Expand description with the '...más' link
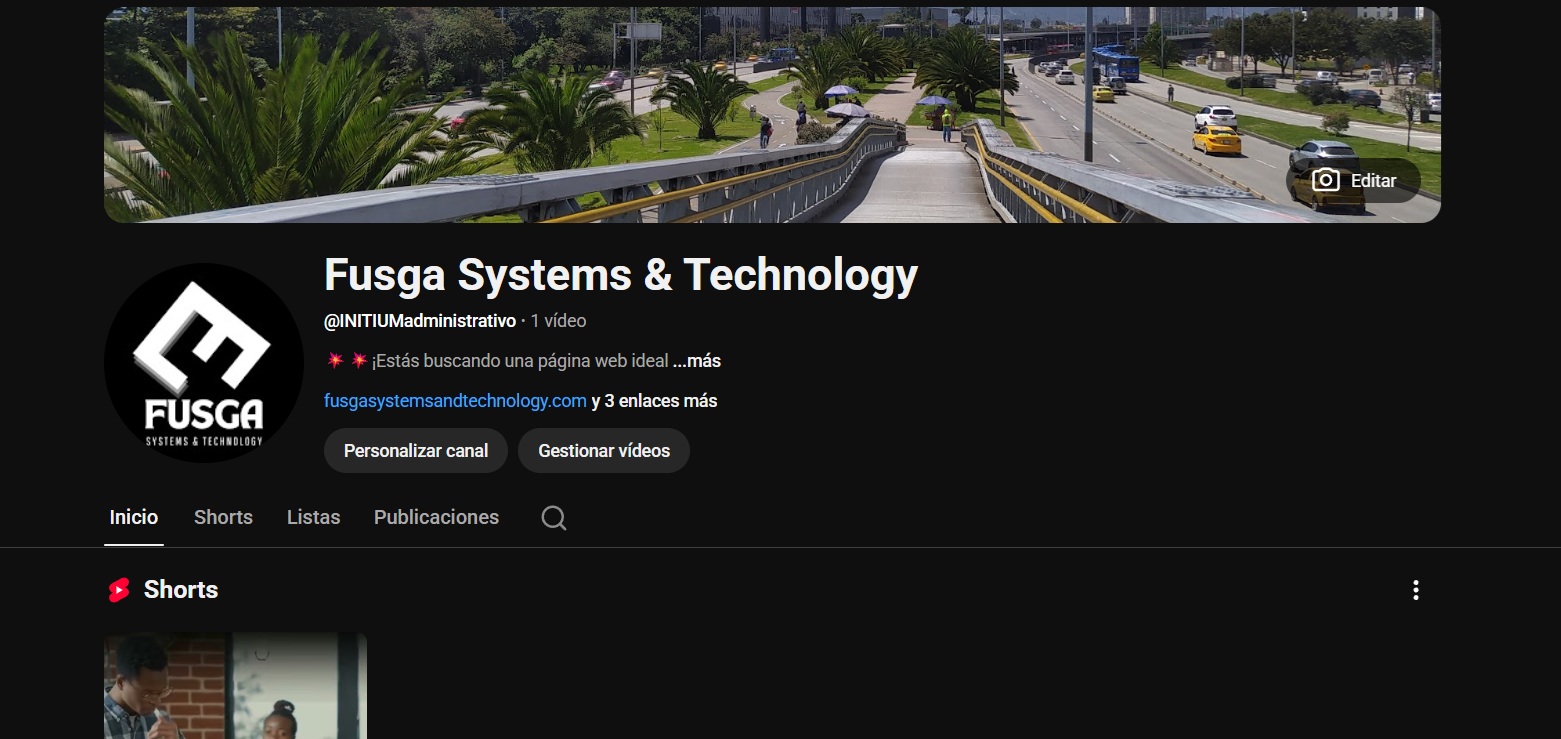The image size is (1561, 739). pyautogui.click(x=697, y=361)
